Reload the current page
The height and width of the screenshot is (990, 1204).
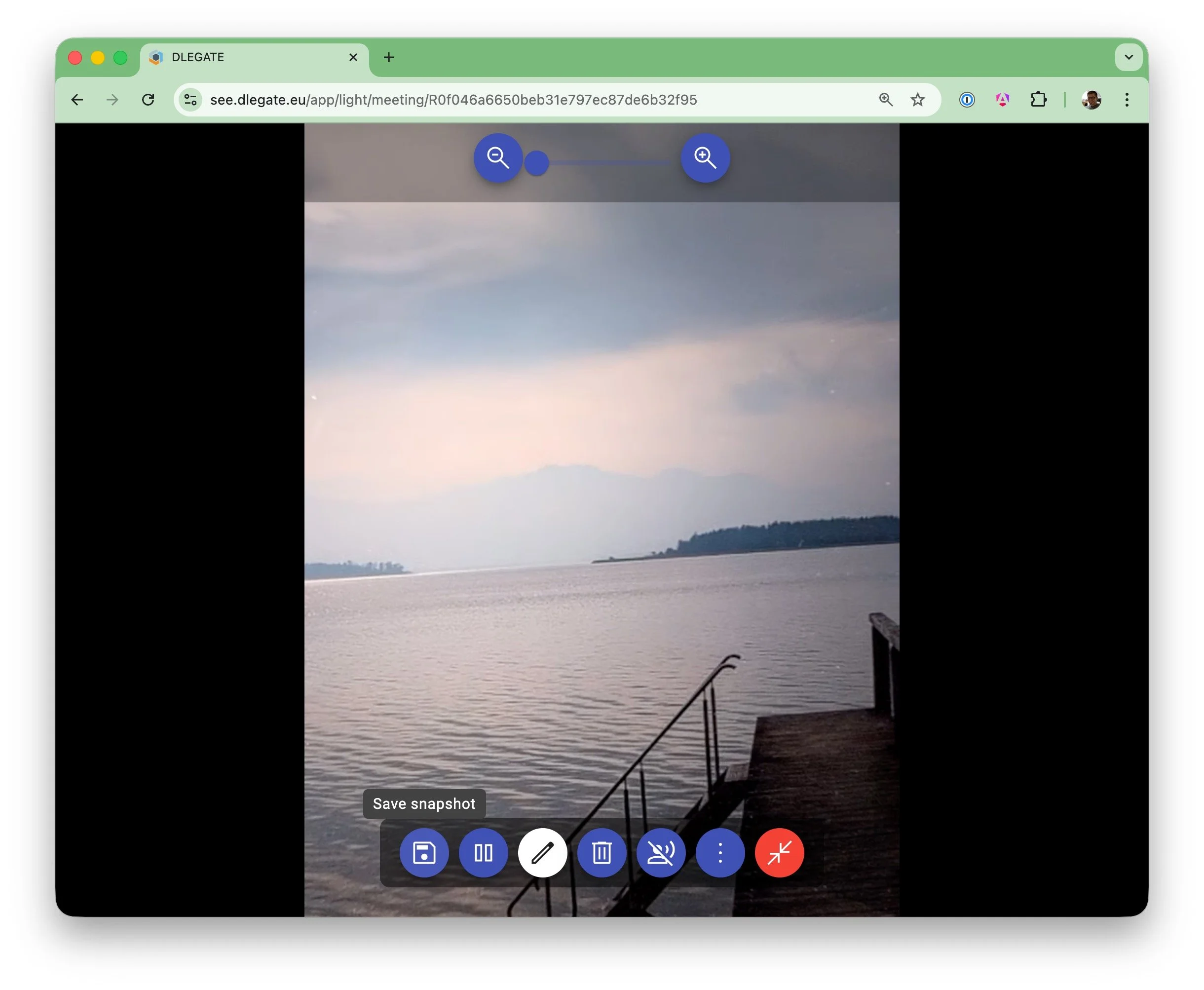pos(148,100)
